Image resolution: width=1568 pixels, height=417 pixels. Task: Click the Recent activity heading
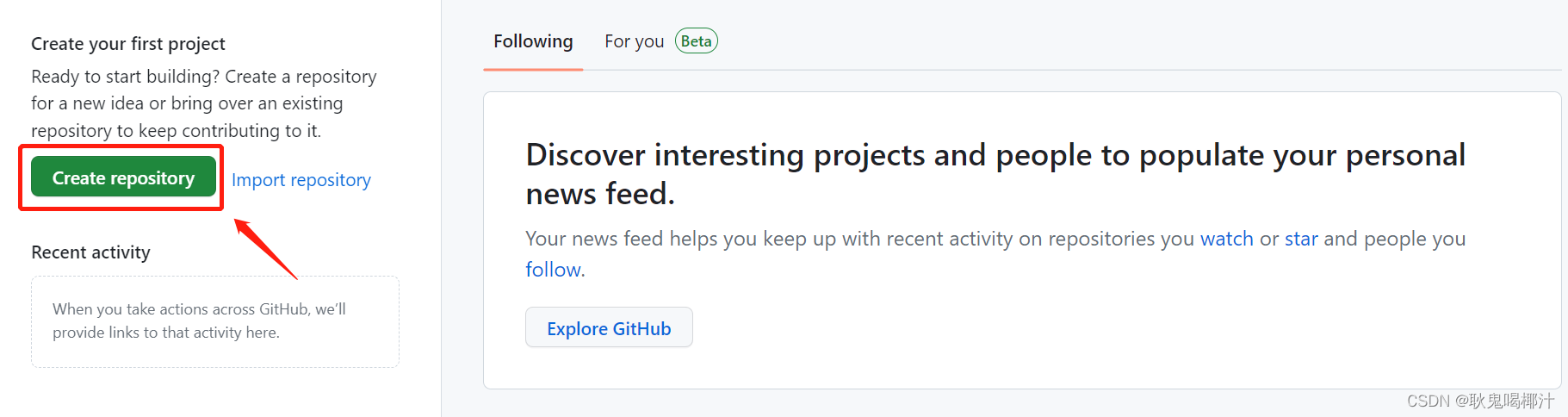pos(90,252)
